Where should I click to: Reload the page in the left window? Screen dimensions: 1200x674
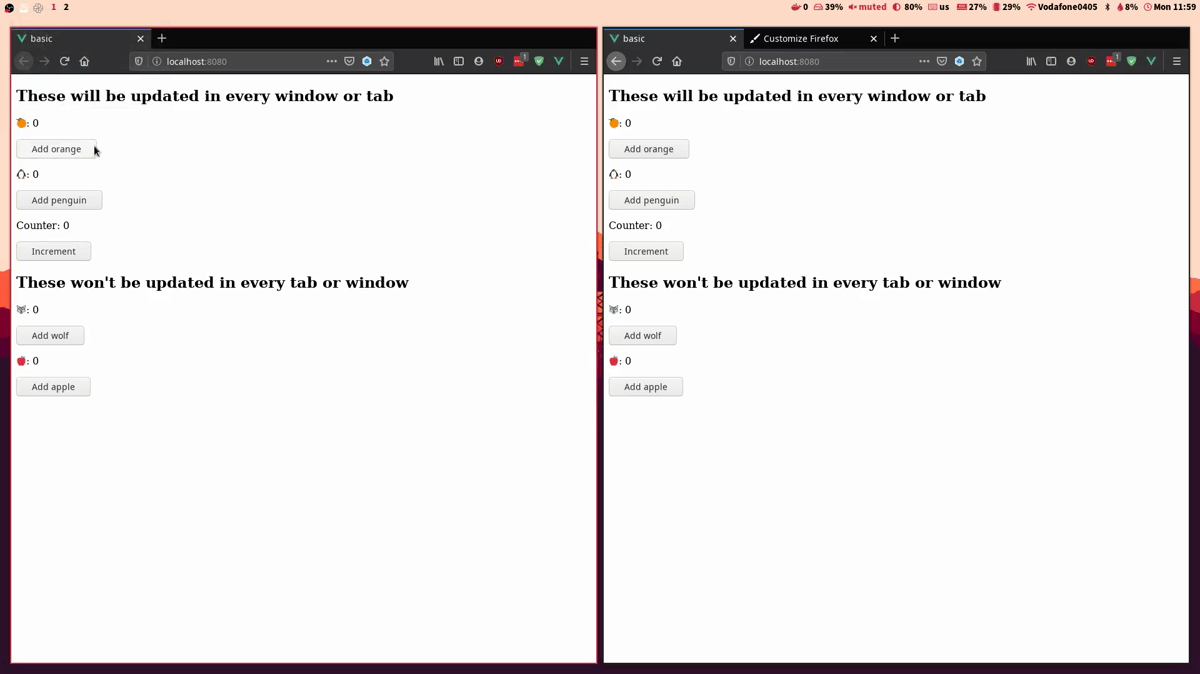(64, 61)
